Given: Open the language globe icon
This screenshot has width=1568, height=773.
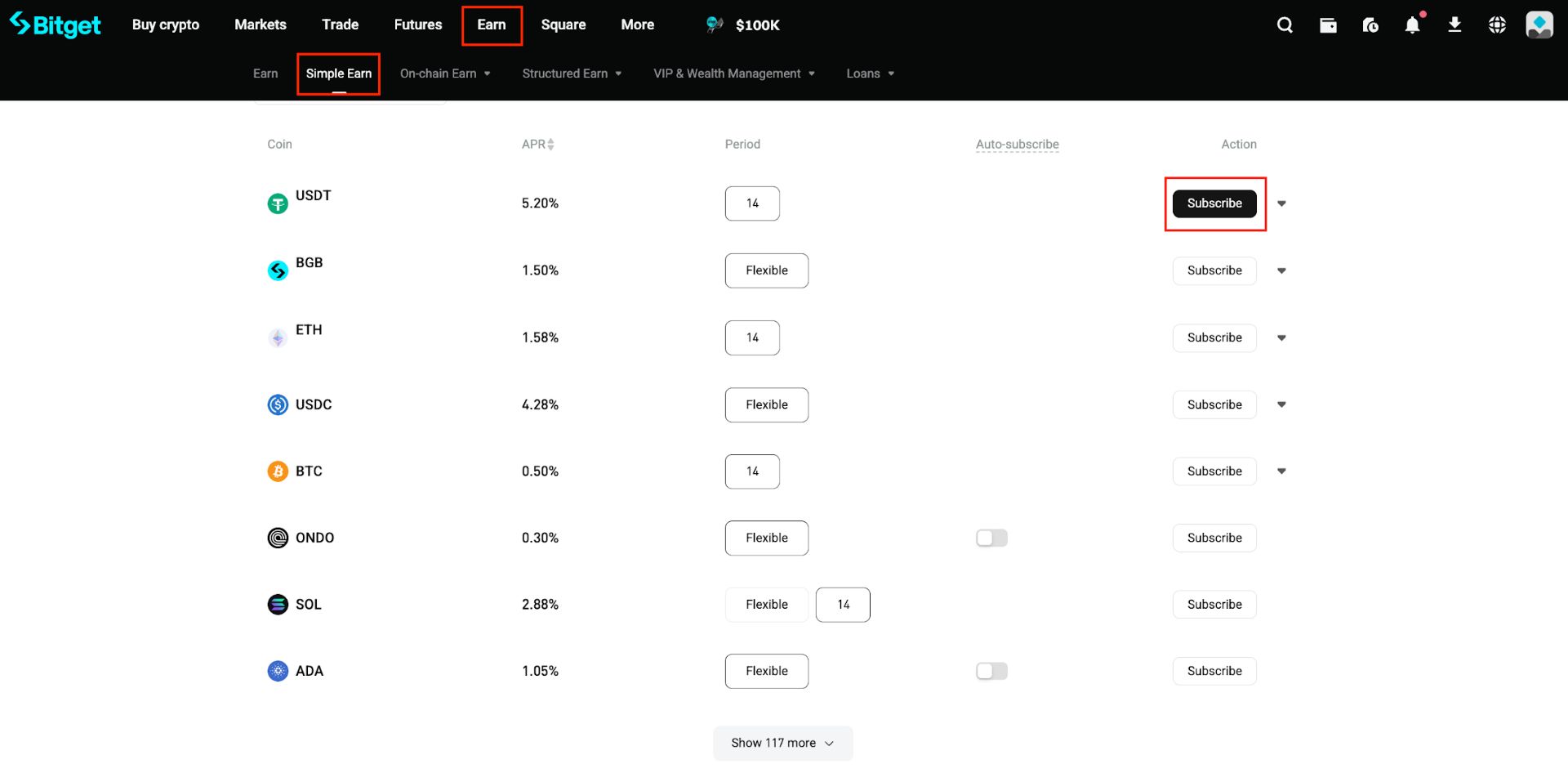Looking at the screenshot, I should point(1497,25).
